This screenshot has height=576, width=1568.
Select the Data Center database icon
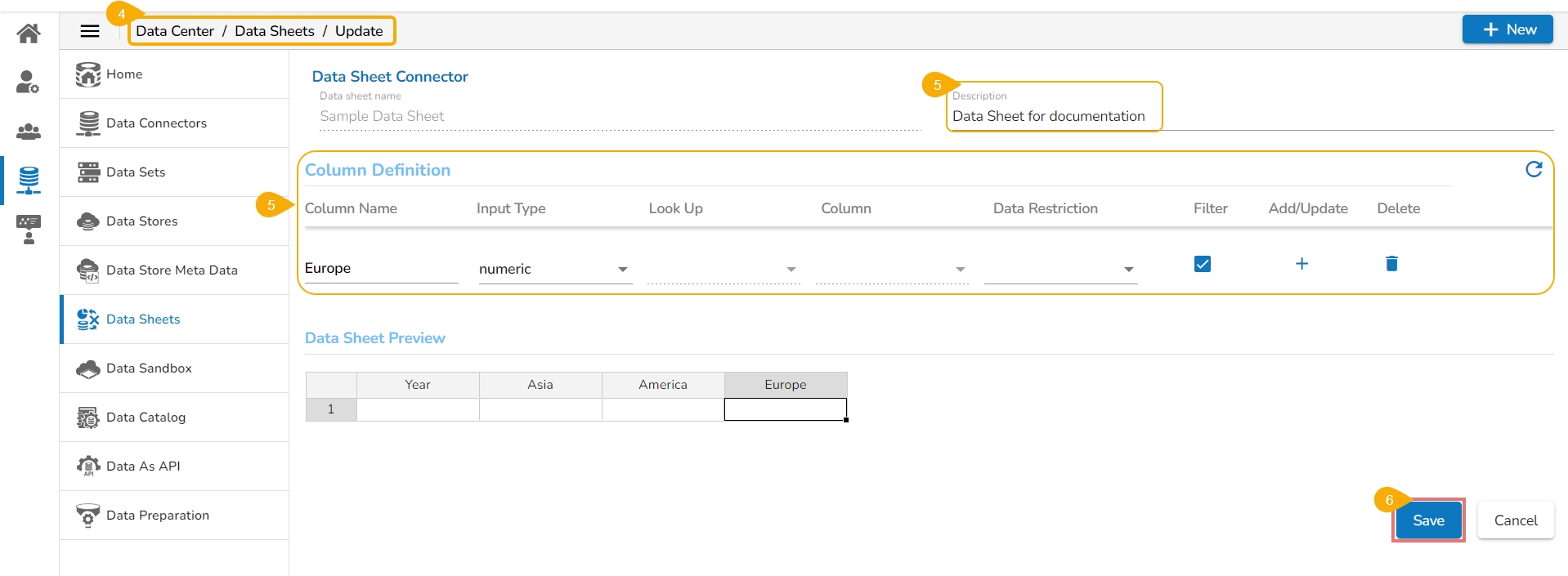click(x=29, y=180)
